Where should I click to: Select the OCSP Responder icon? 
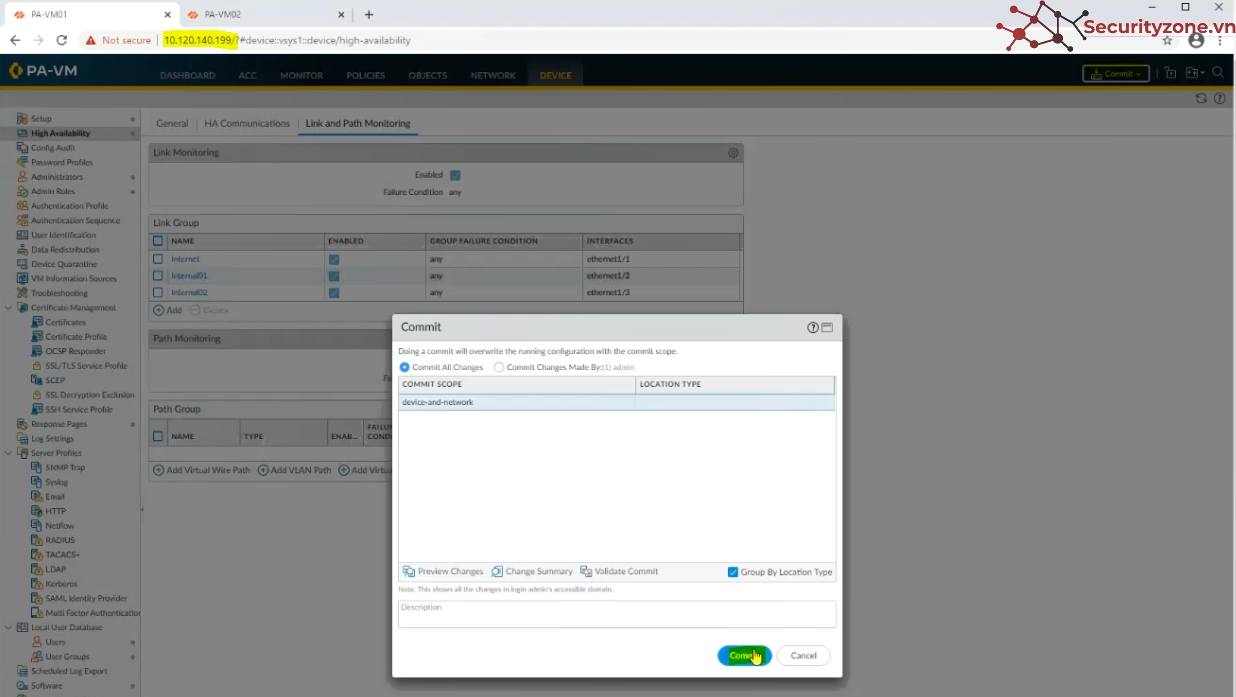pyautogui.click(x=37, y=351)
